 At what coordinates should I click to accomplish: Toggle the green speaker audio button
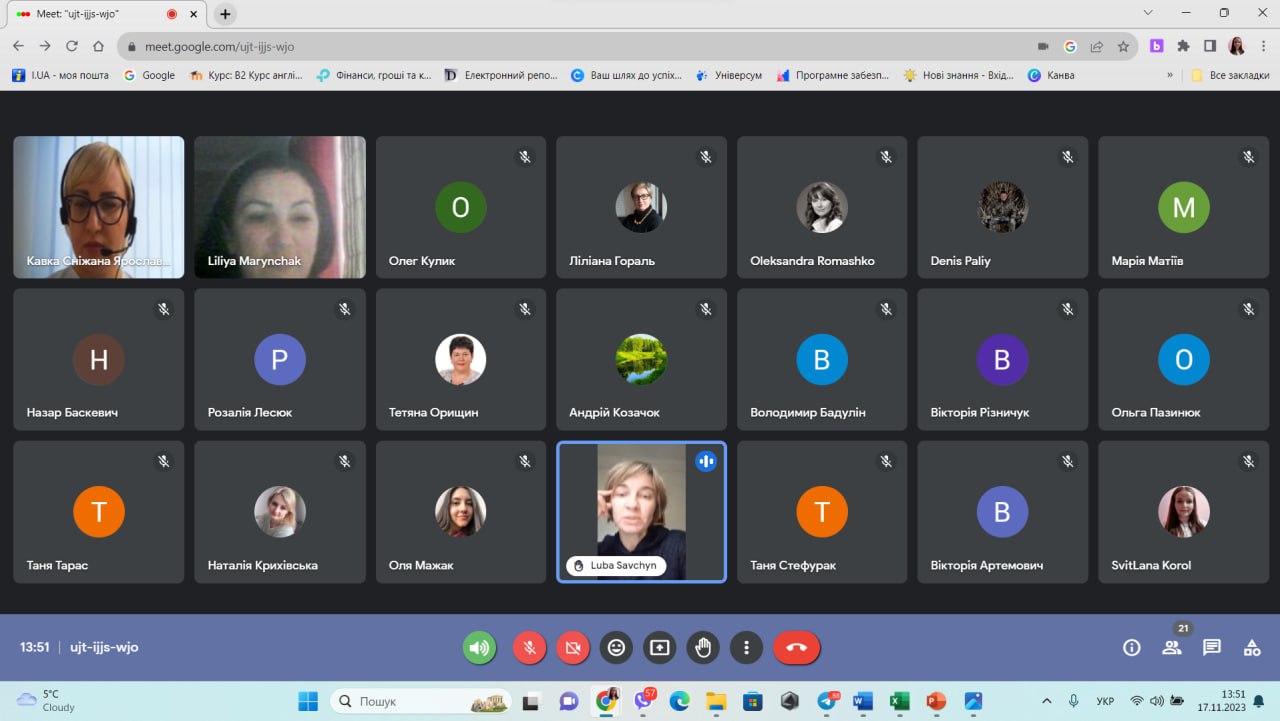point(479,648)
